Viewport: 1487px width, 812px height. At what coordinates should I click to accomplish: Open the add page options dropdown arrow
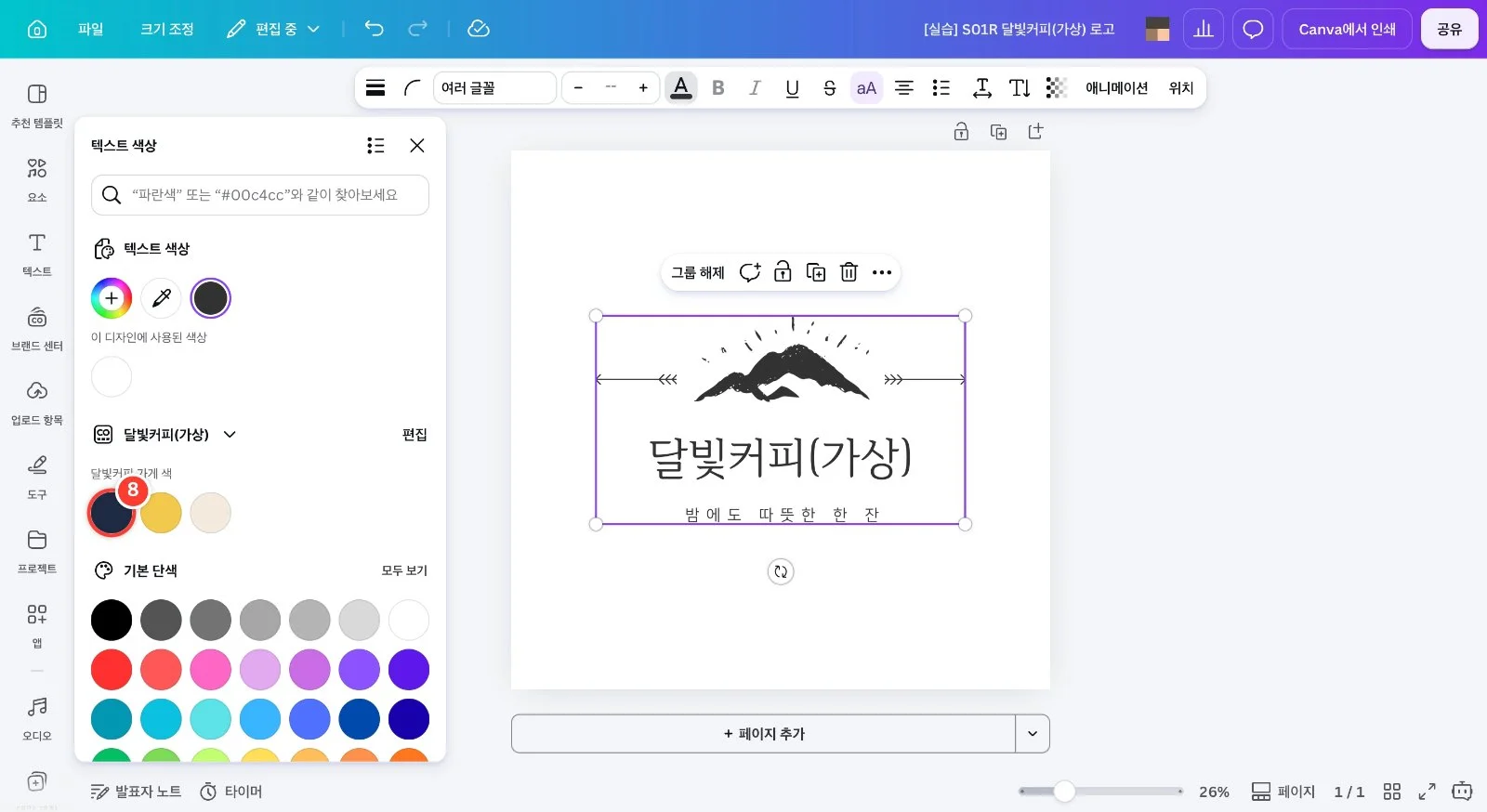(1033, 733)
